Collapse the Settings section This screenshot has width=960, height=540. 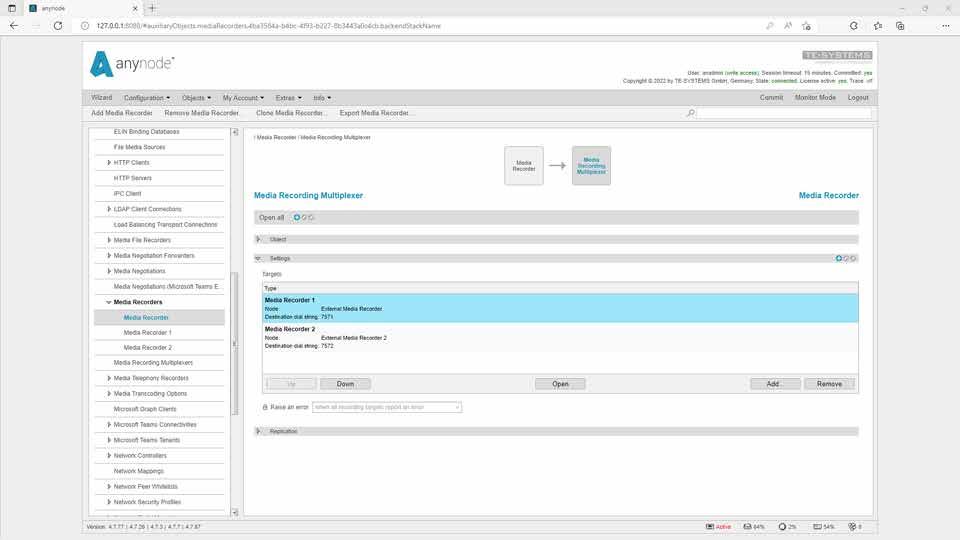tap(258, 258)
